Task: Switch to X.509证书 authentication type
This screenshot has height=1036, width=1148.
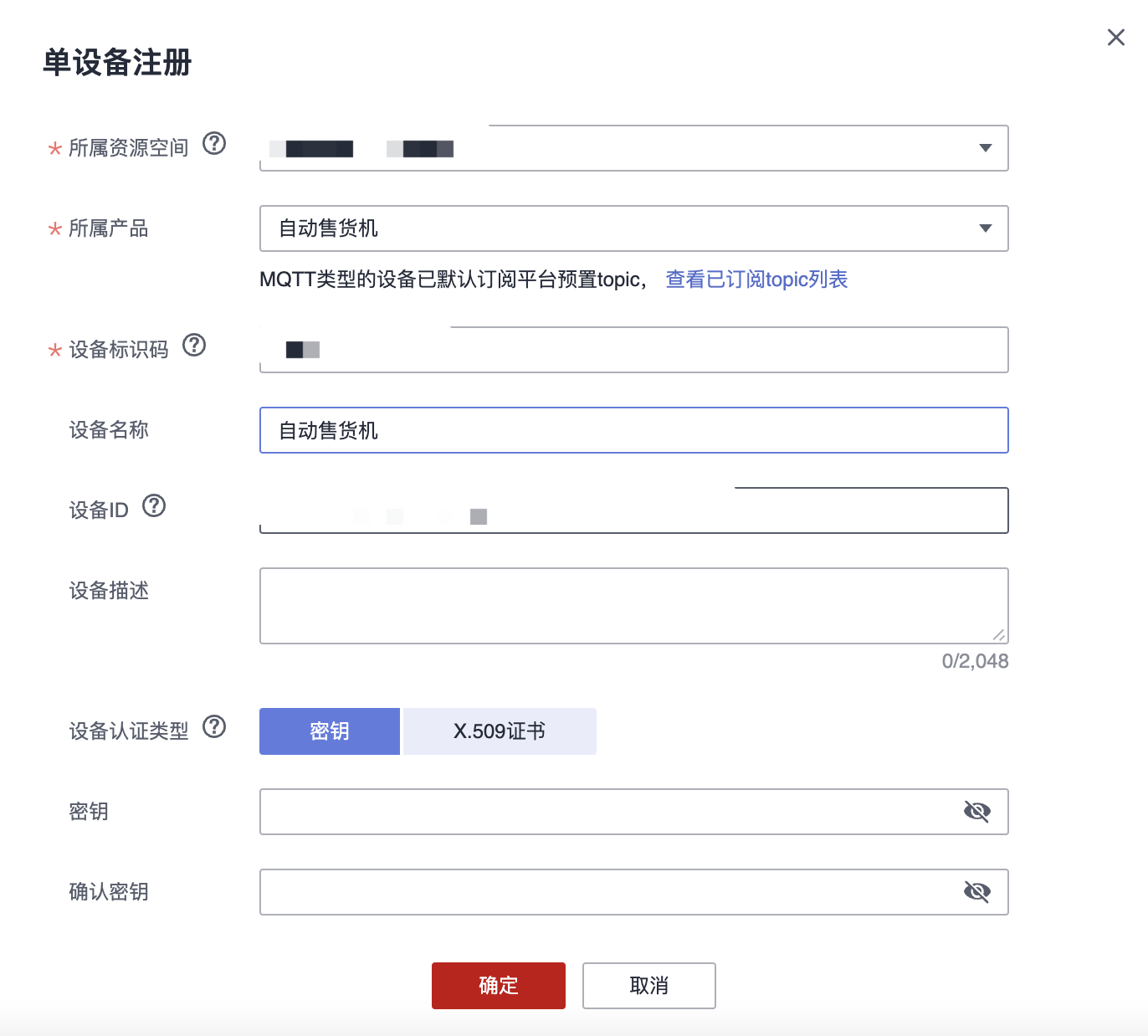Action: click(500, 731)
